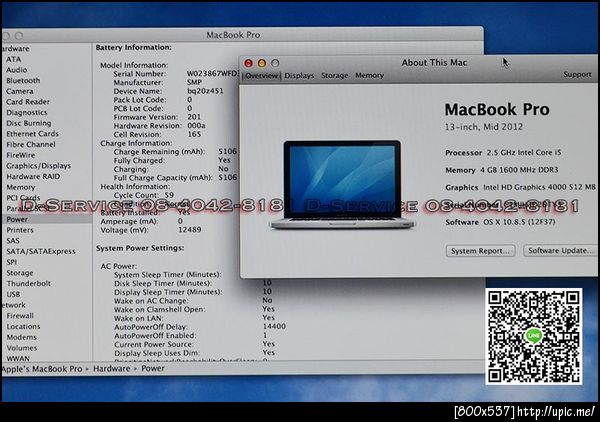Click the Wake on LAN row
The image size is (600, 422).
(x=194, y=318)
